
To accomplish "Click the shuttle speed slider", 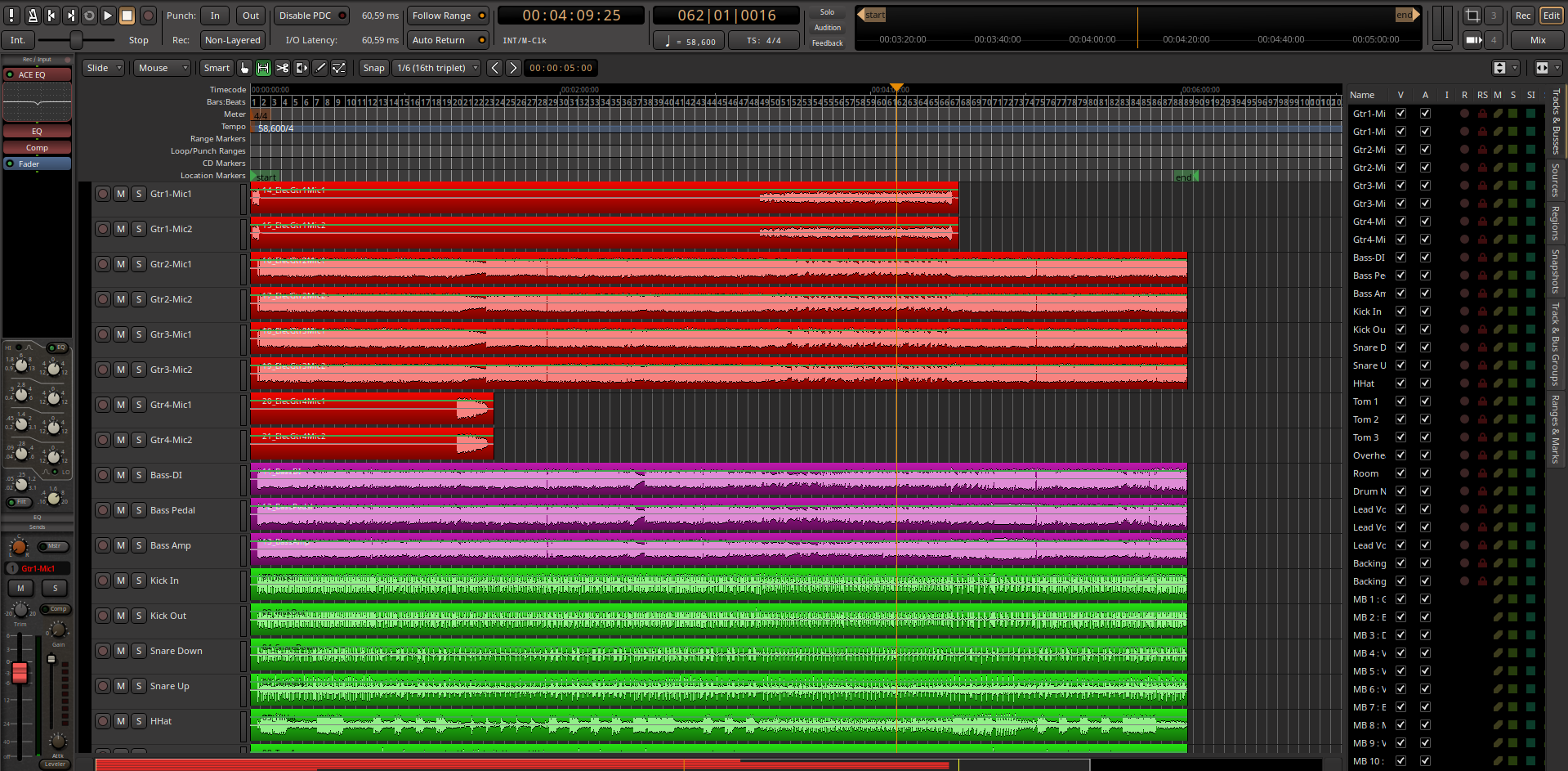I will pos(76,40).
